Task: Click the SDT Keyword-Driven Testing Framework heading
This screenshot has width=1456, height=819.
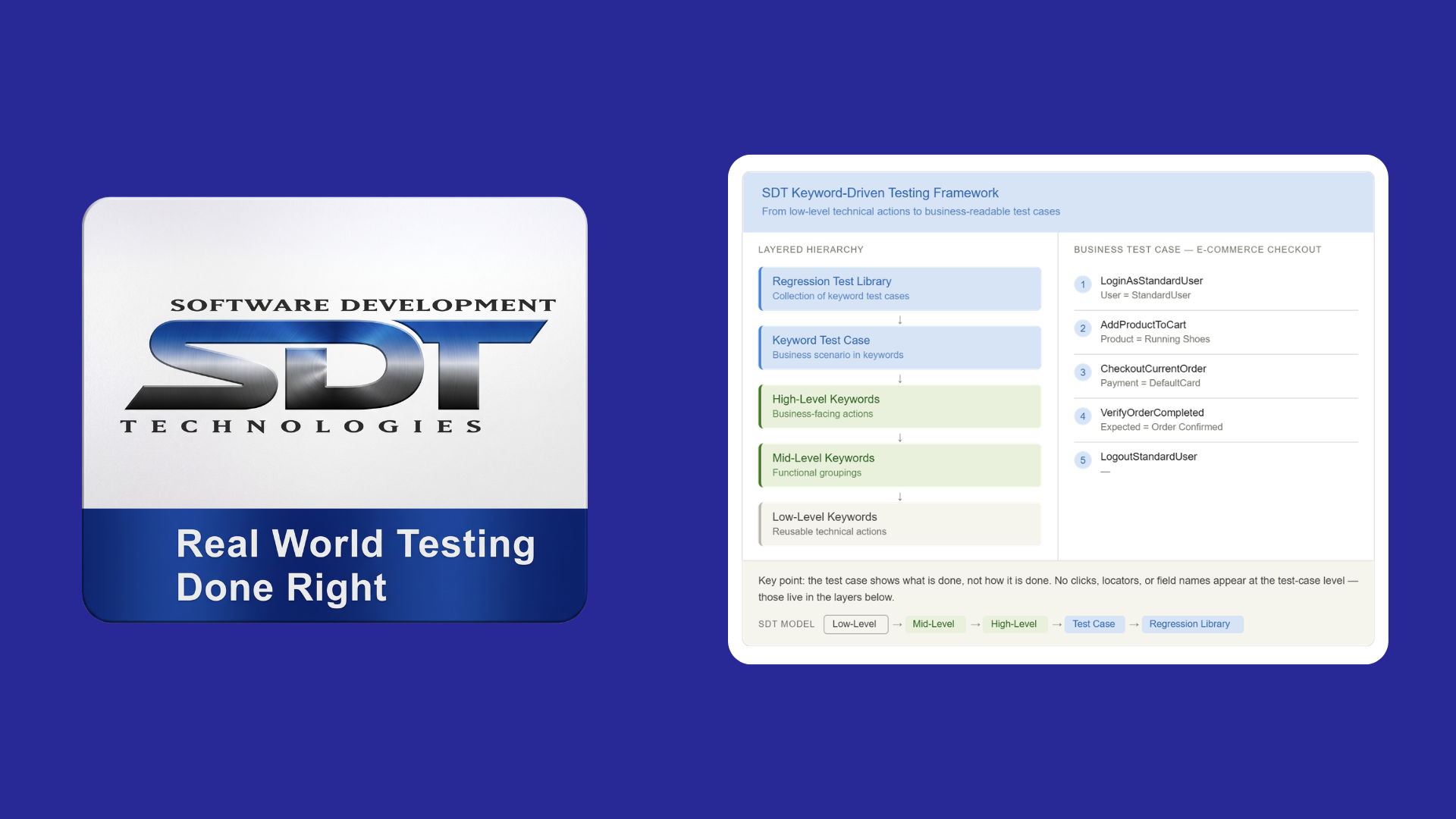Action: (x=880, y=193)
